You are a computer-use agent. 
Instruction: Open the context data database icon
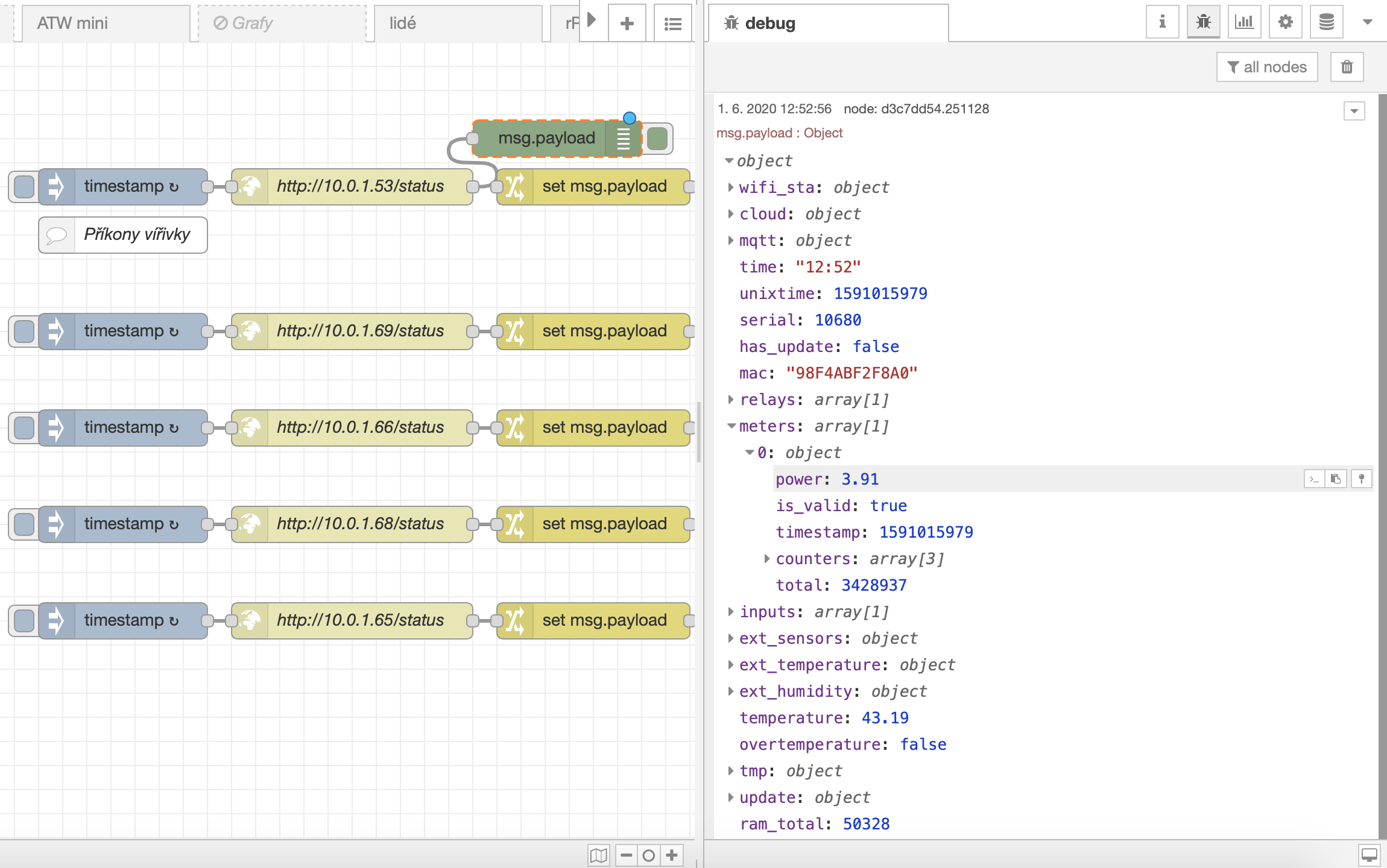(x=1326, y=22)
